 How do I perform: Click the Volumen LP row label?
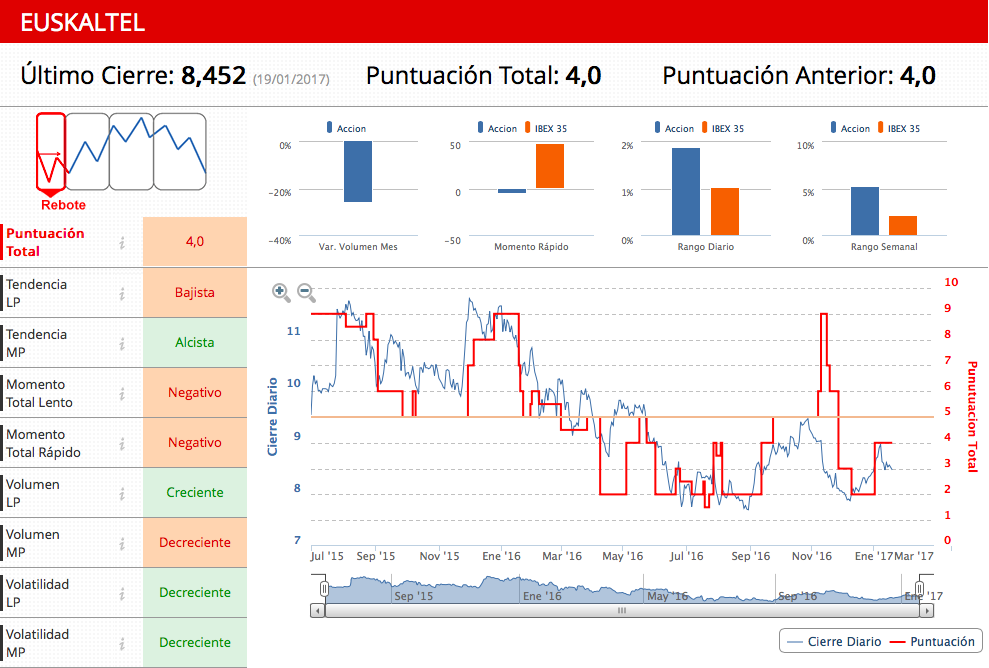(33, 493)
